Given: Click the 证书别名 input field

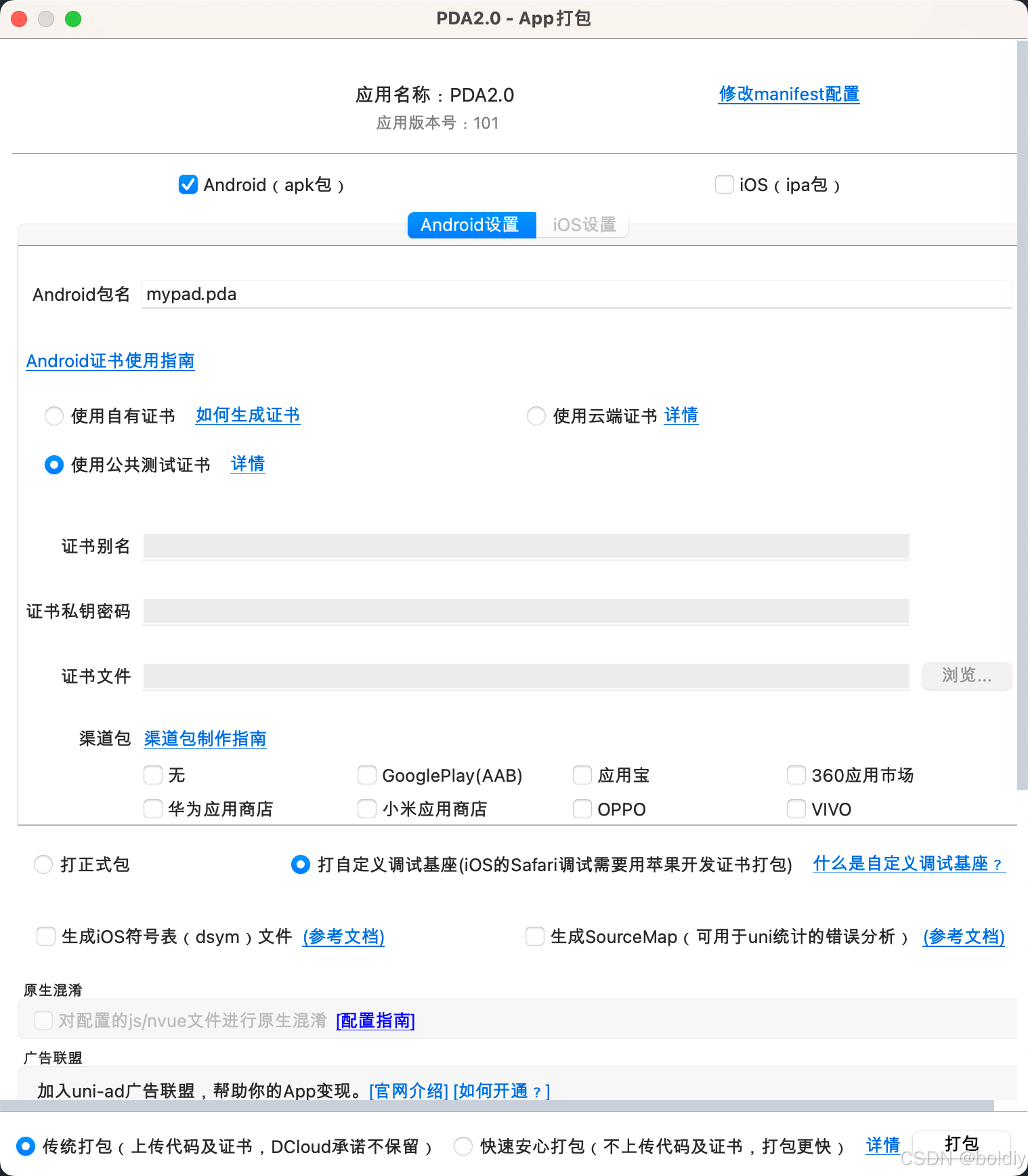Looking at the screenshot, I should (526, 546).
